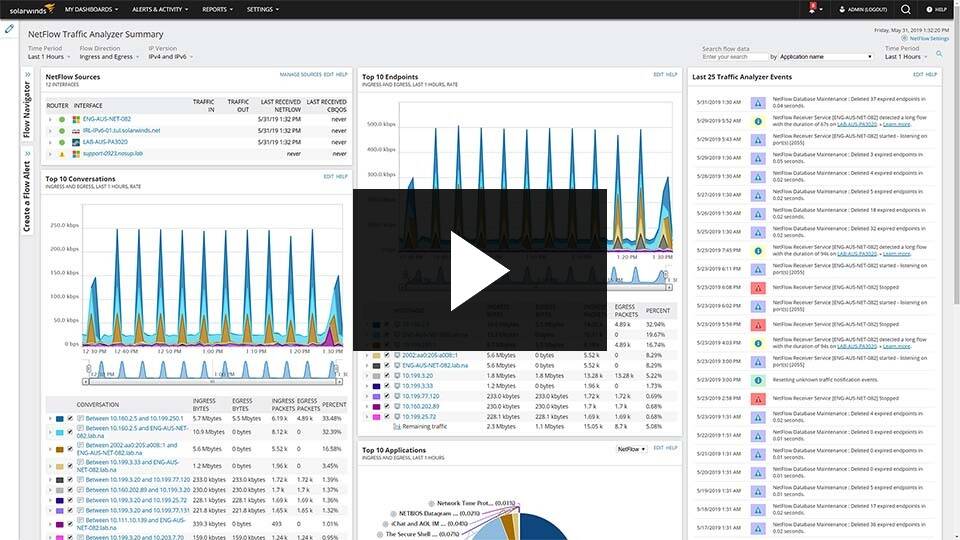Screen dimensions: 960x540
Task: Expand the ENG-AUS-NET-082 source row
Action: pos(50,119)
